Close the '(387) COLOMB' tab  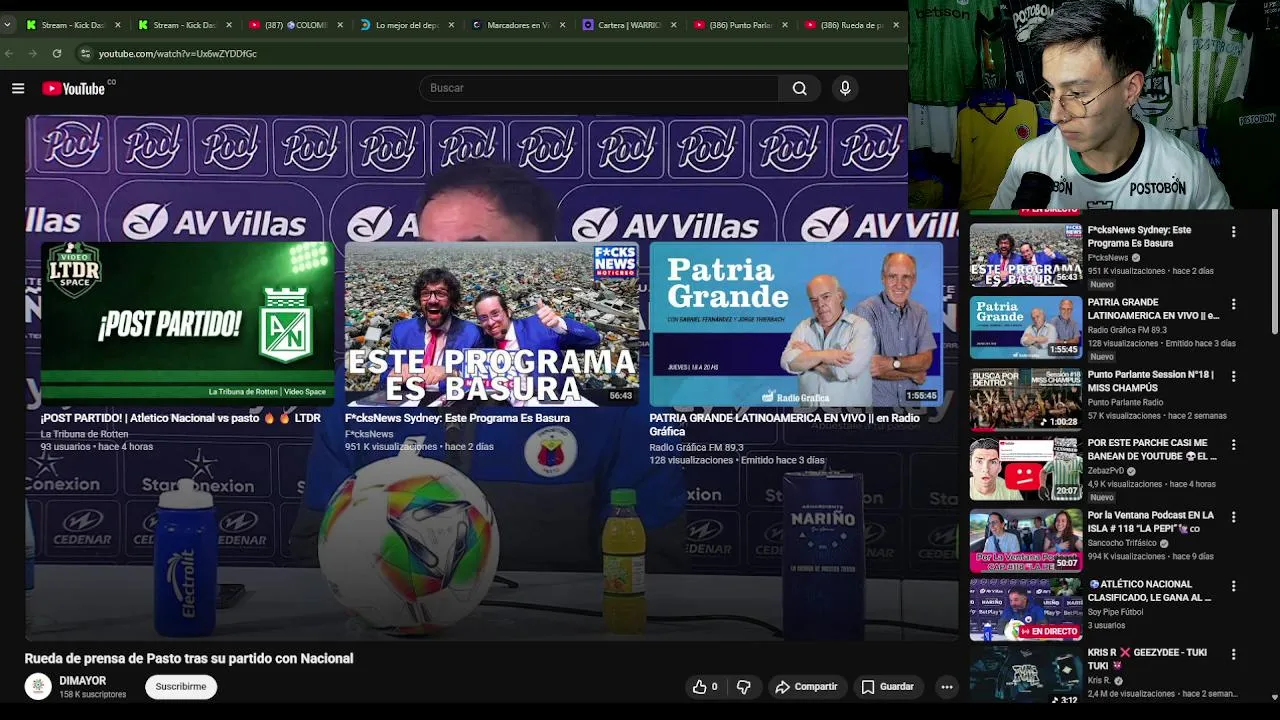(x=340, y=25)
